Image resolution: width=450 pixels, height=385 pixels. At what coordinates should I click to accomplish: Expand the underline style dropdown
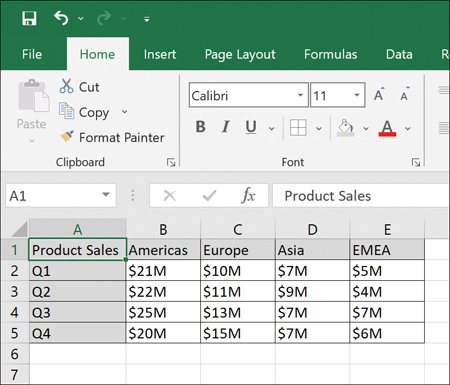click(272, 128)
